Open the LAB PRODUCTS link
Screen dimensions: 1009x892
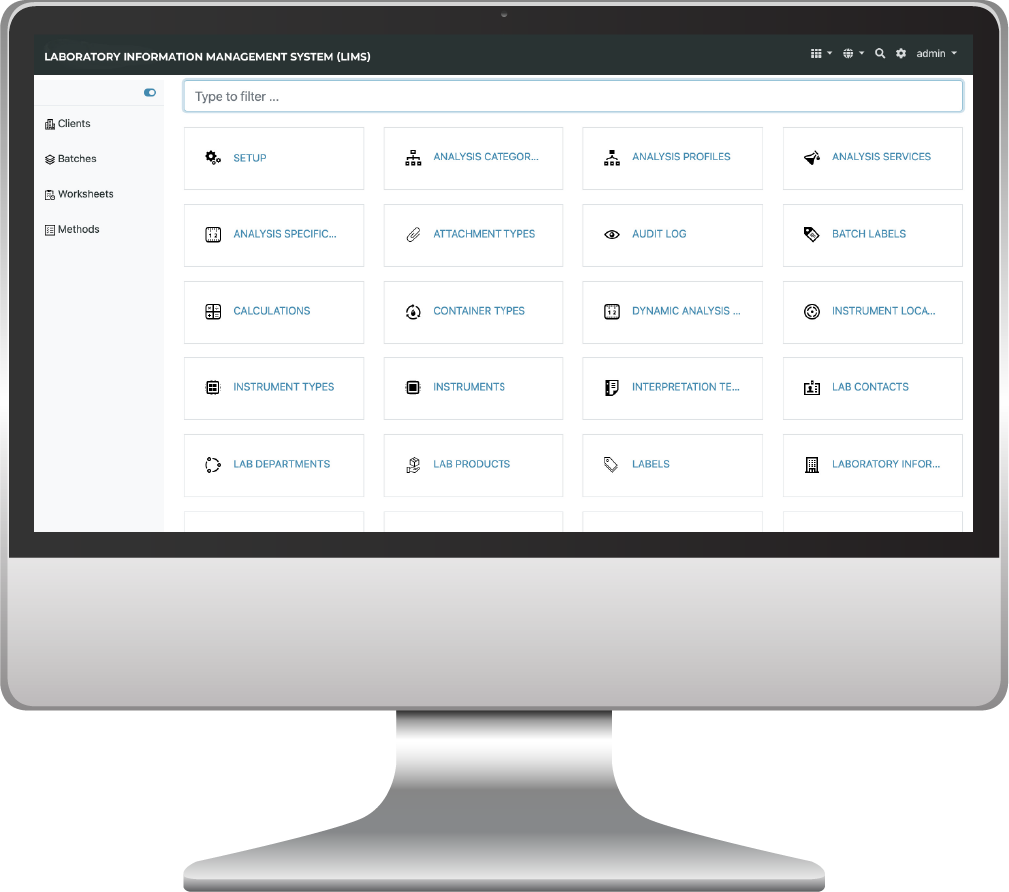(x=471, y=465)
